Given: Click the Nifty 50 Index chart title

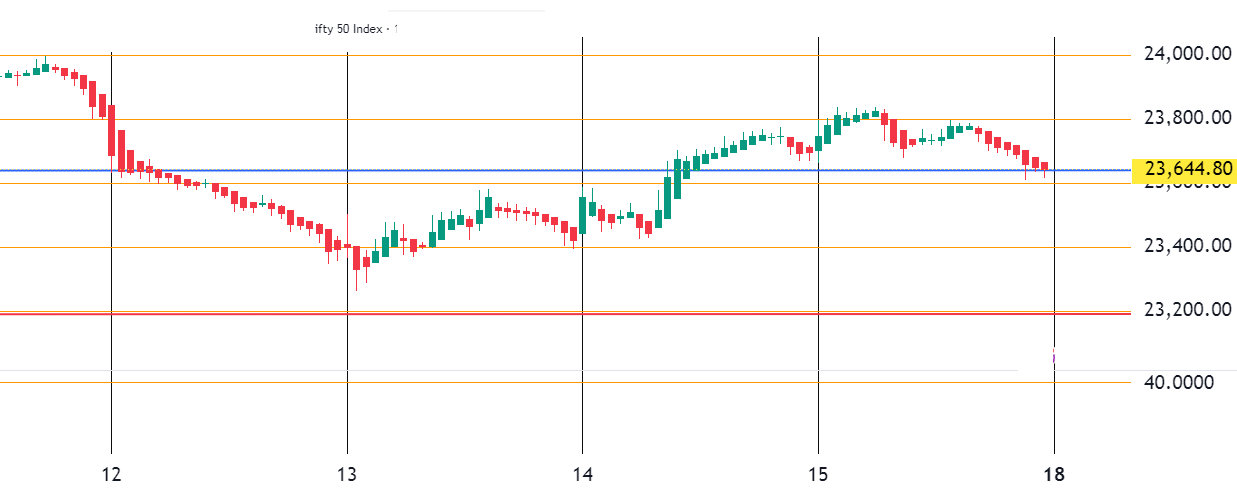Looking at the screenshot, I should point(356,29).
